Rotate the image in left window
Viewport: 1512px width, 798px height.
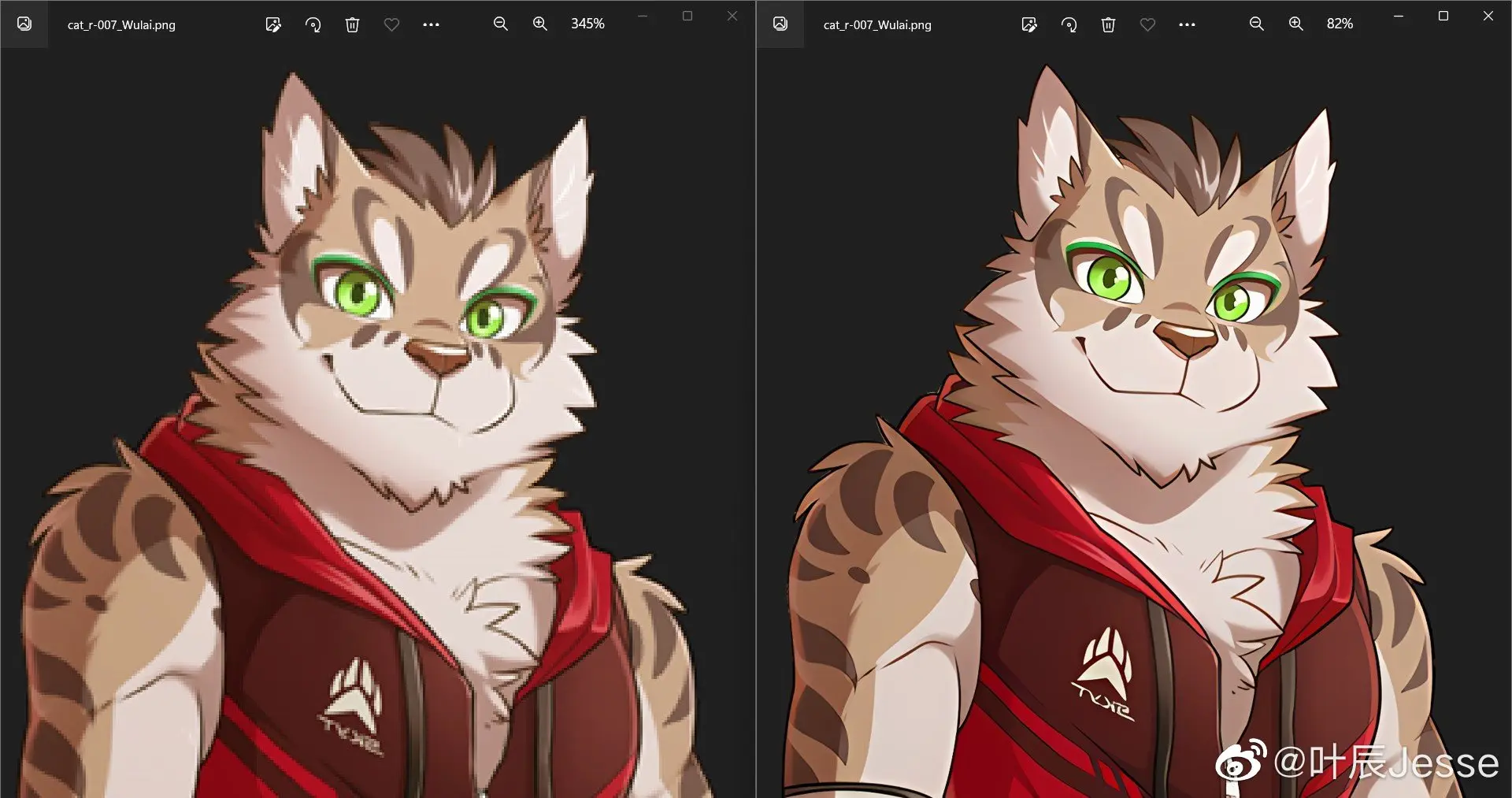313,24
